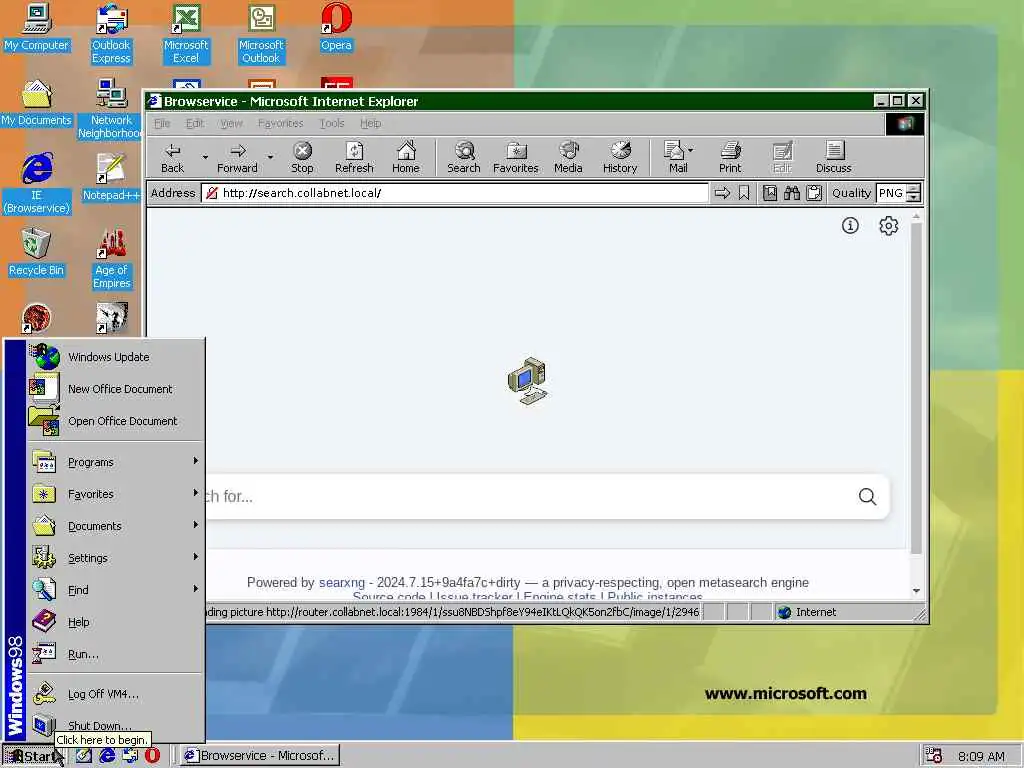Click the search for... input box

[x=529, y=497]
